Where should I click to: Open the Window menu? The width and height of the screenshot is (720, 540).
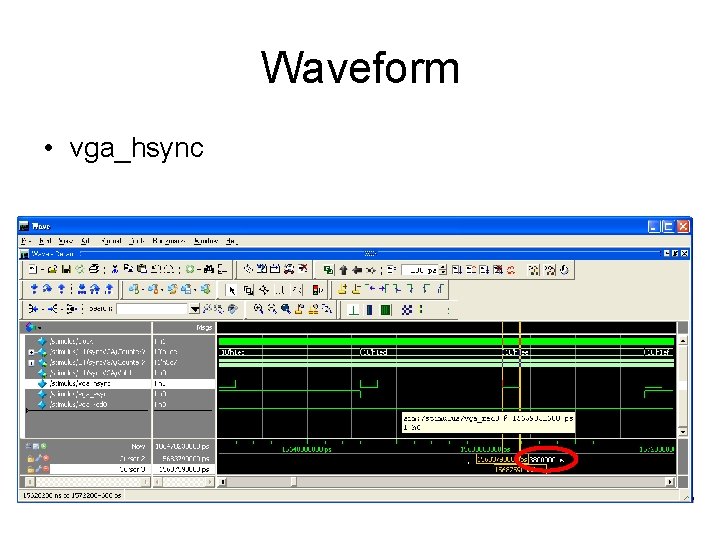[206, 241]
